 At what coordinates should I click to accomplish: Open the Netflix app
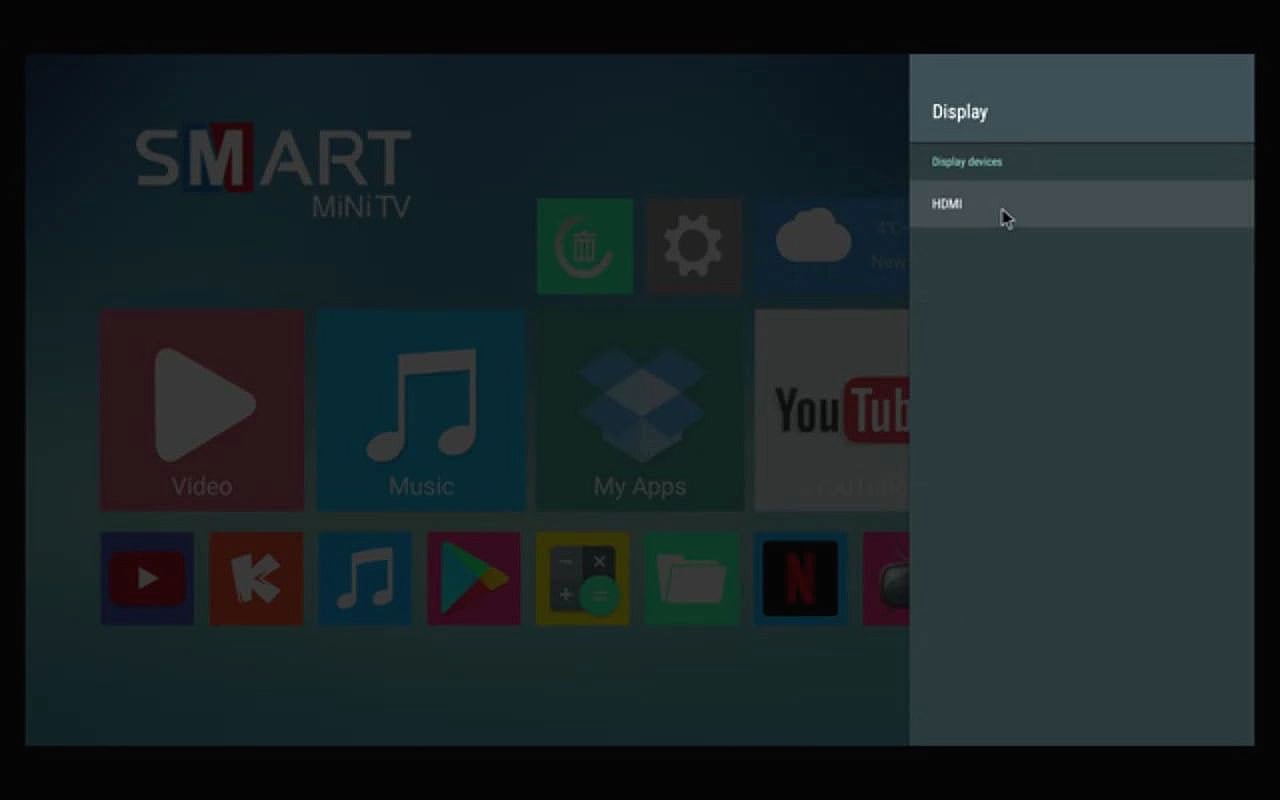[x=800, y=578]
